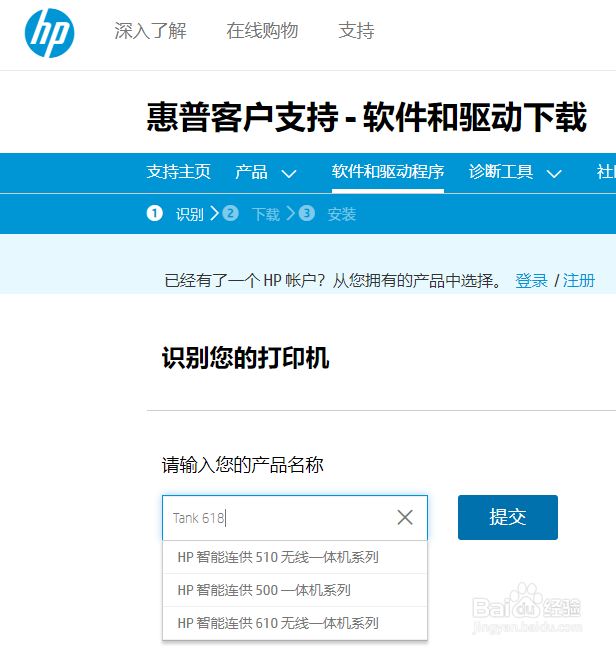Click the step 2 circle icon for 下载
This screenshot has width=616, height=649.
click(230, 214)
